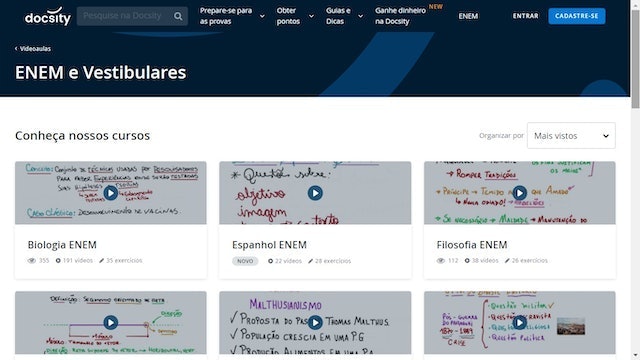Play the Pós-guerra do Paraguai video thumbnail
Screen dimensions: 640x360
[520, 322]
